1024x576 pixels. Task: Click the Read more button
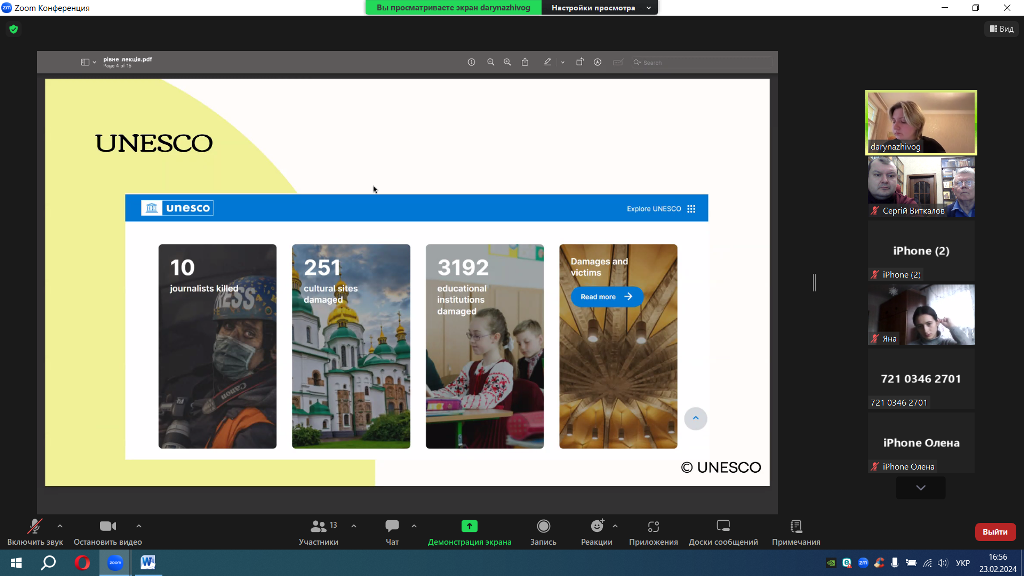607,296
